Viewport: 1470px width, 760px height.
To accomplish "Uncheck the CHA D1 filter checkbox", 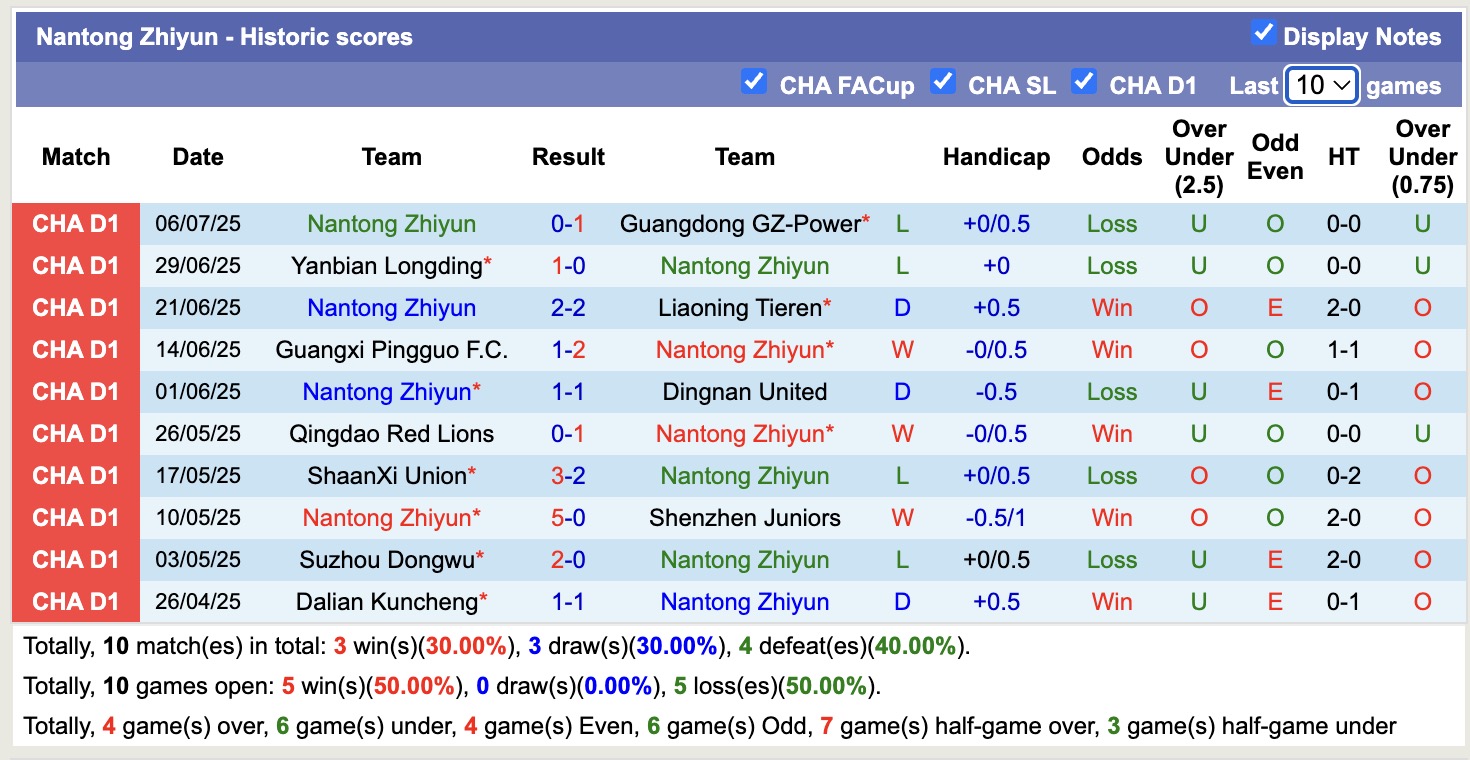I will pos(1084,83).
